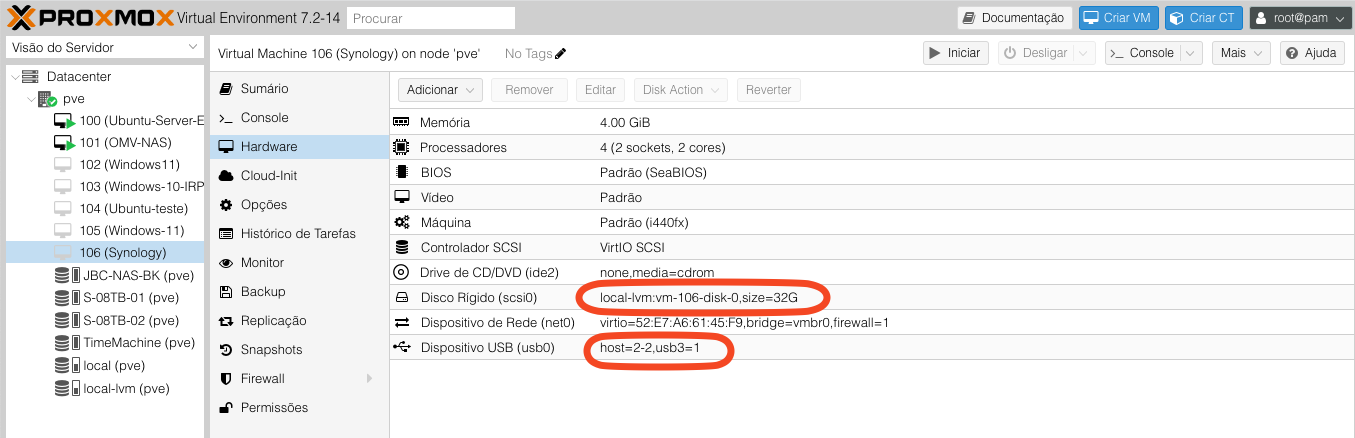
Task: Click the USB device icon for usb0
Action: click(x=402, y=347)
